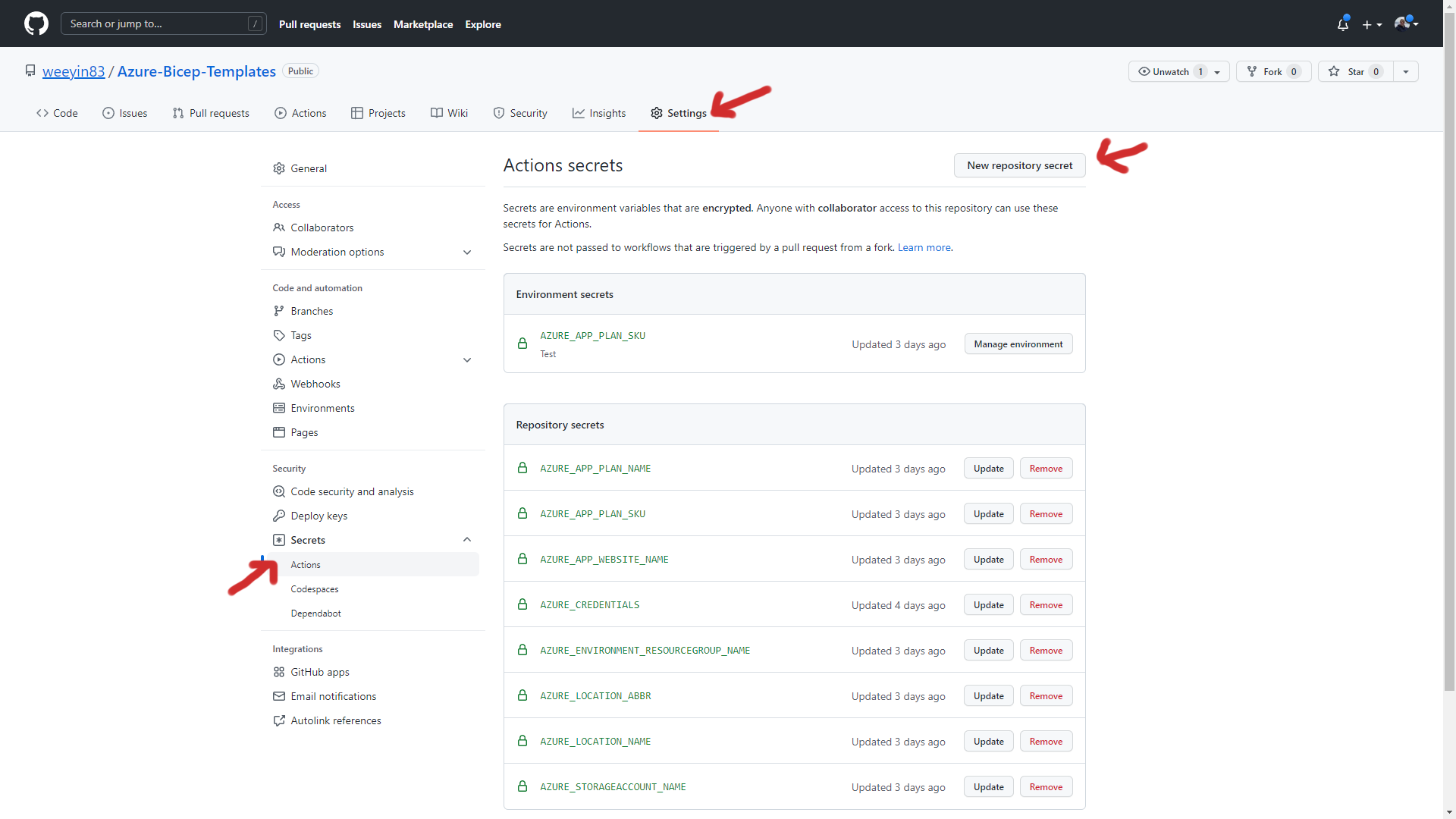The image size is (1456, 819).
Task: Open Marketplace in the top navigation
Action: pyautogui.click(x=423, y=24)
